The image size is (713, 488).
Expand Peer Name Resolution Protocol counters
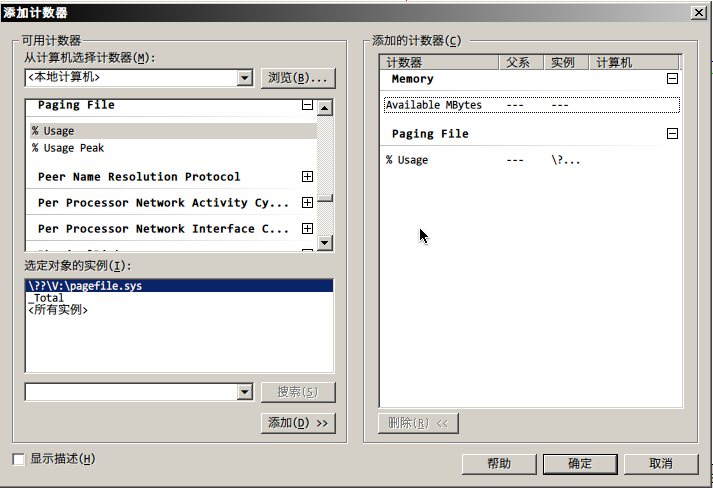307,177
